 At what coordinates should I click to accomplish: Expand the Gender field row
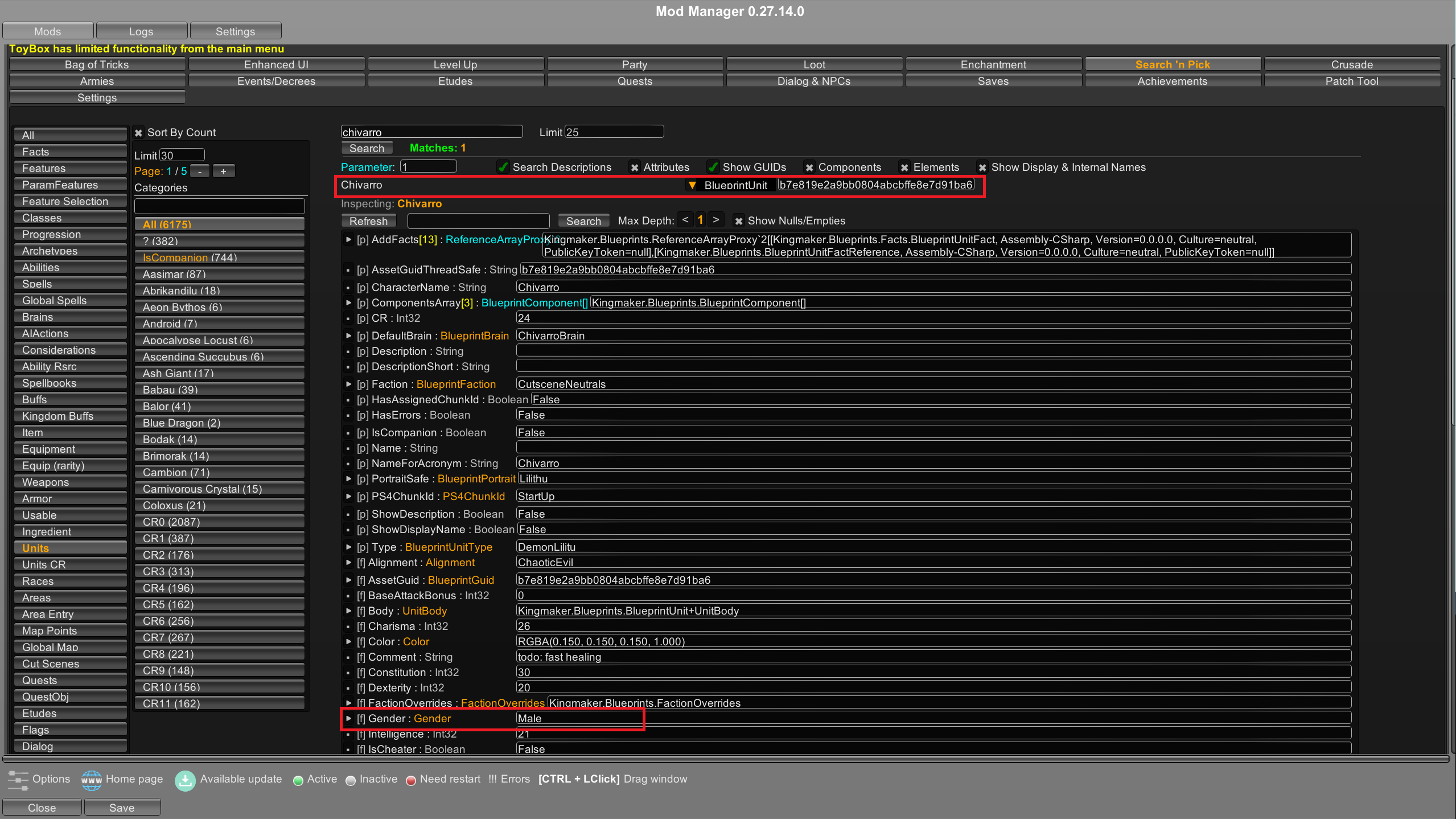[x=348, y=719]
